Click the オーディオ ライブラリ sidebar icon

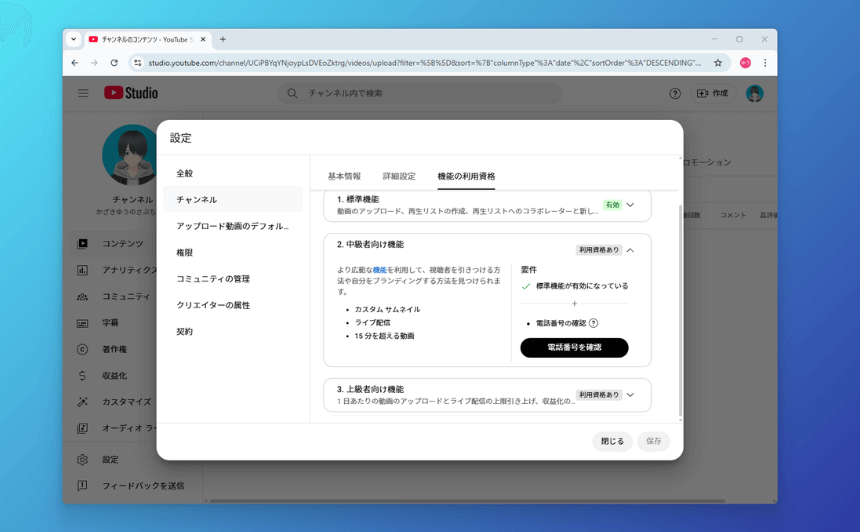82,428
